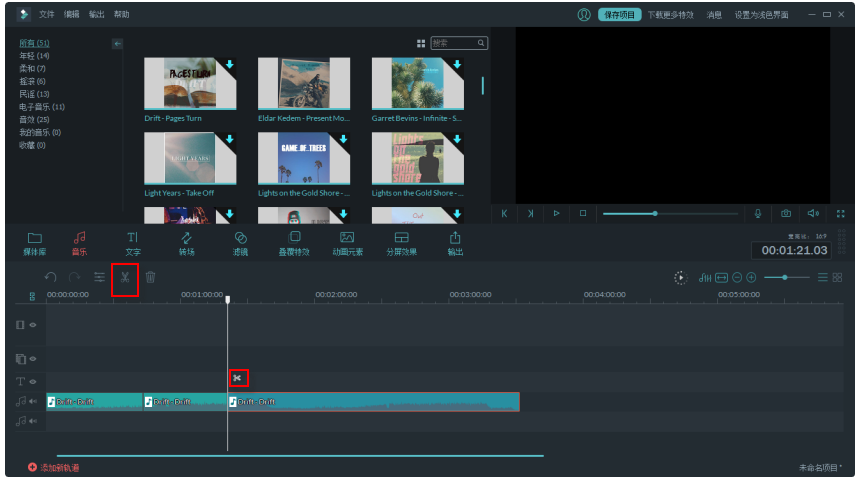This screenshot has width=859, height=479.
Task: Click the microphone voiceover icon
Action: [758, 213]
